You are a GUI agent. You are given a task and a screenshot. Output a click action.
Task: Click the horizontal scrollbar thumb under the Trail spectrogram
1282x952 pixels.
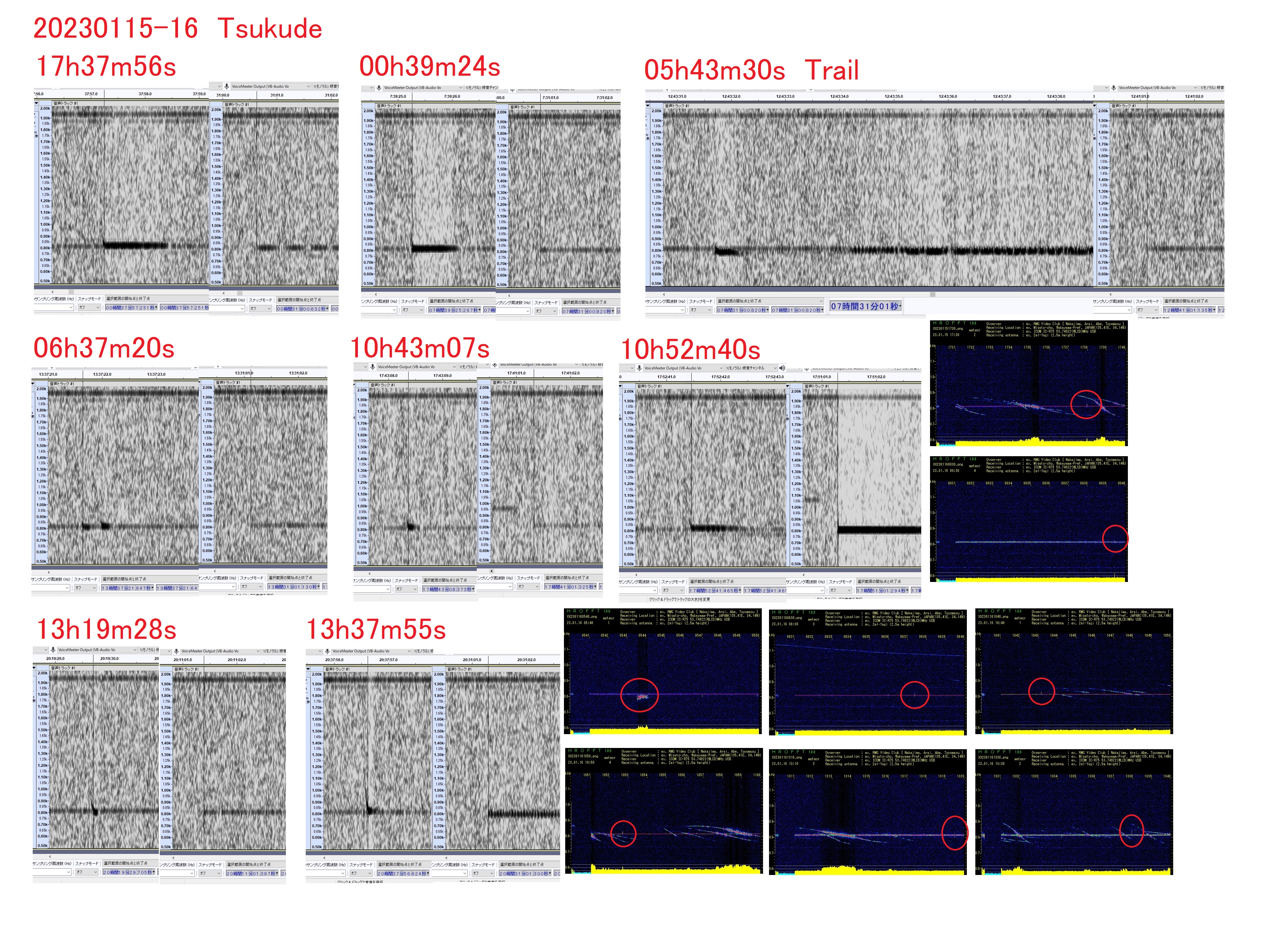pyautogui.click(x=932, y=295)
